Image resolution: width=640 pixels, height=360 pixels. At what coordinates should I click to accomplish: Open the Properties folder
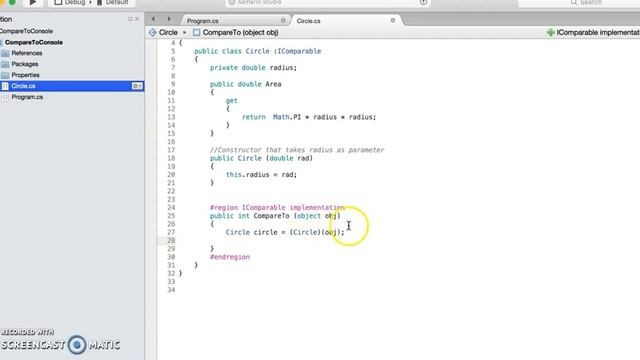25,75
